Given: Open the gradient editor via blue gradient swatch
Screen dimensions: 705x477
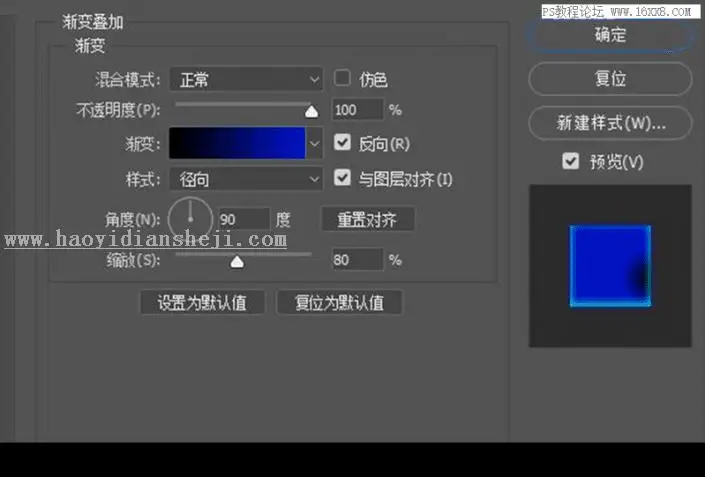Looking at the screenshot, I should [x=237, y=143].
